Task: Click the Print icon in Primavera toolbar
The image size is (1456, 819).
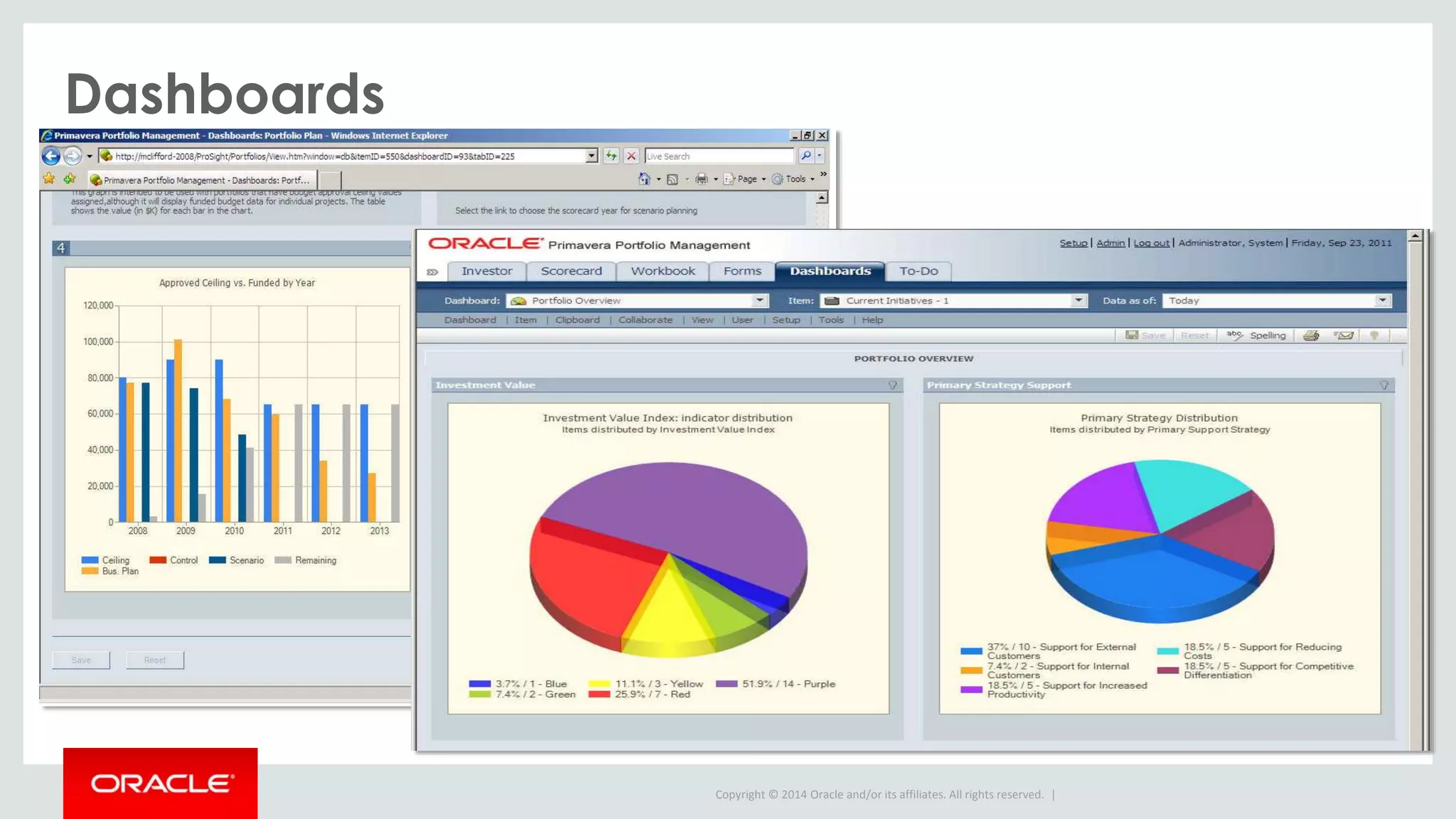Action: pos(1312,336)
